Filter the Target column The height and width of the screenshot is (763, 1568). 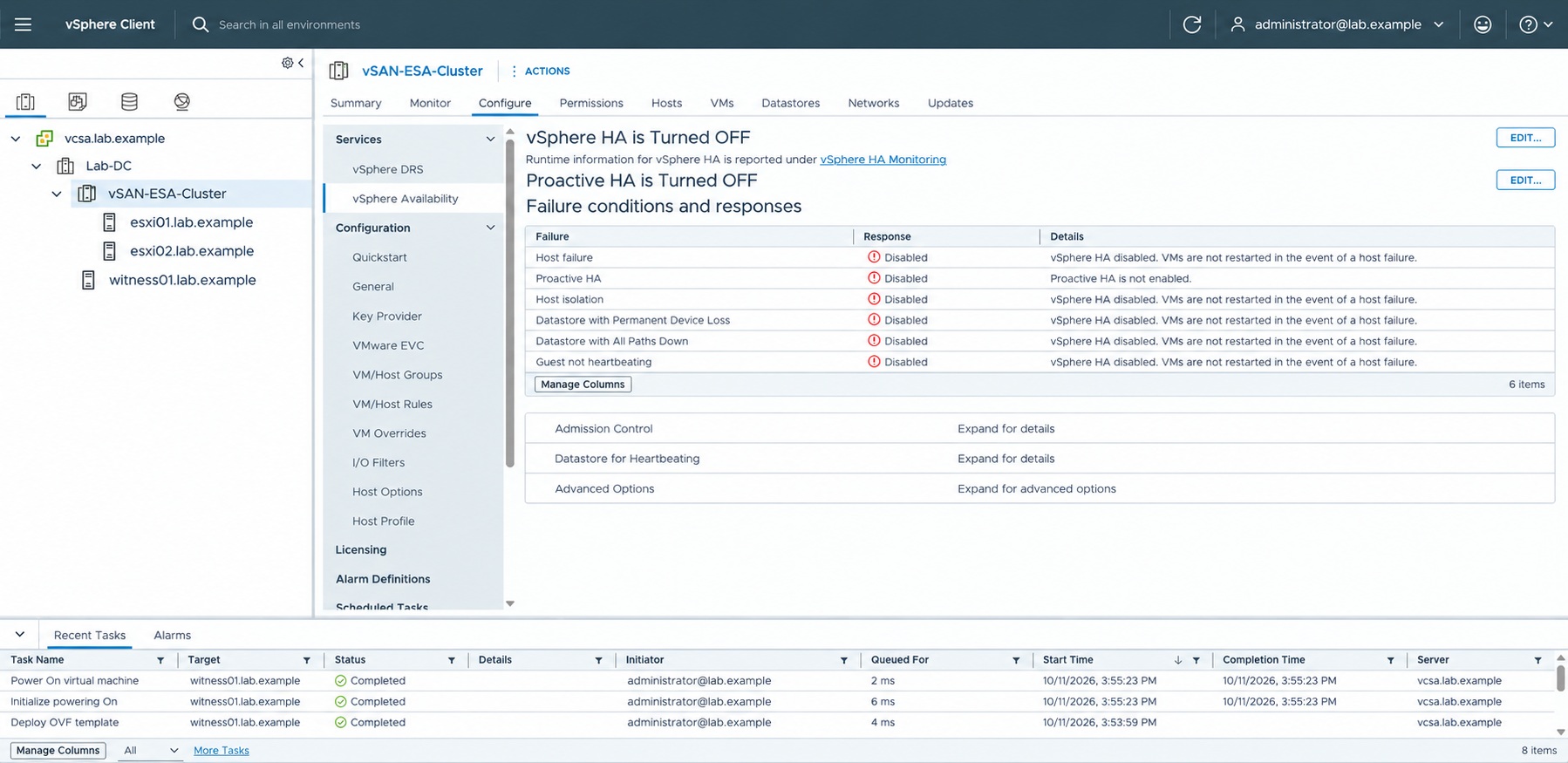point(307,660)
